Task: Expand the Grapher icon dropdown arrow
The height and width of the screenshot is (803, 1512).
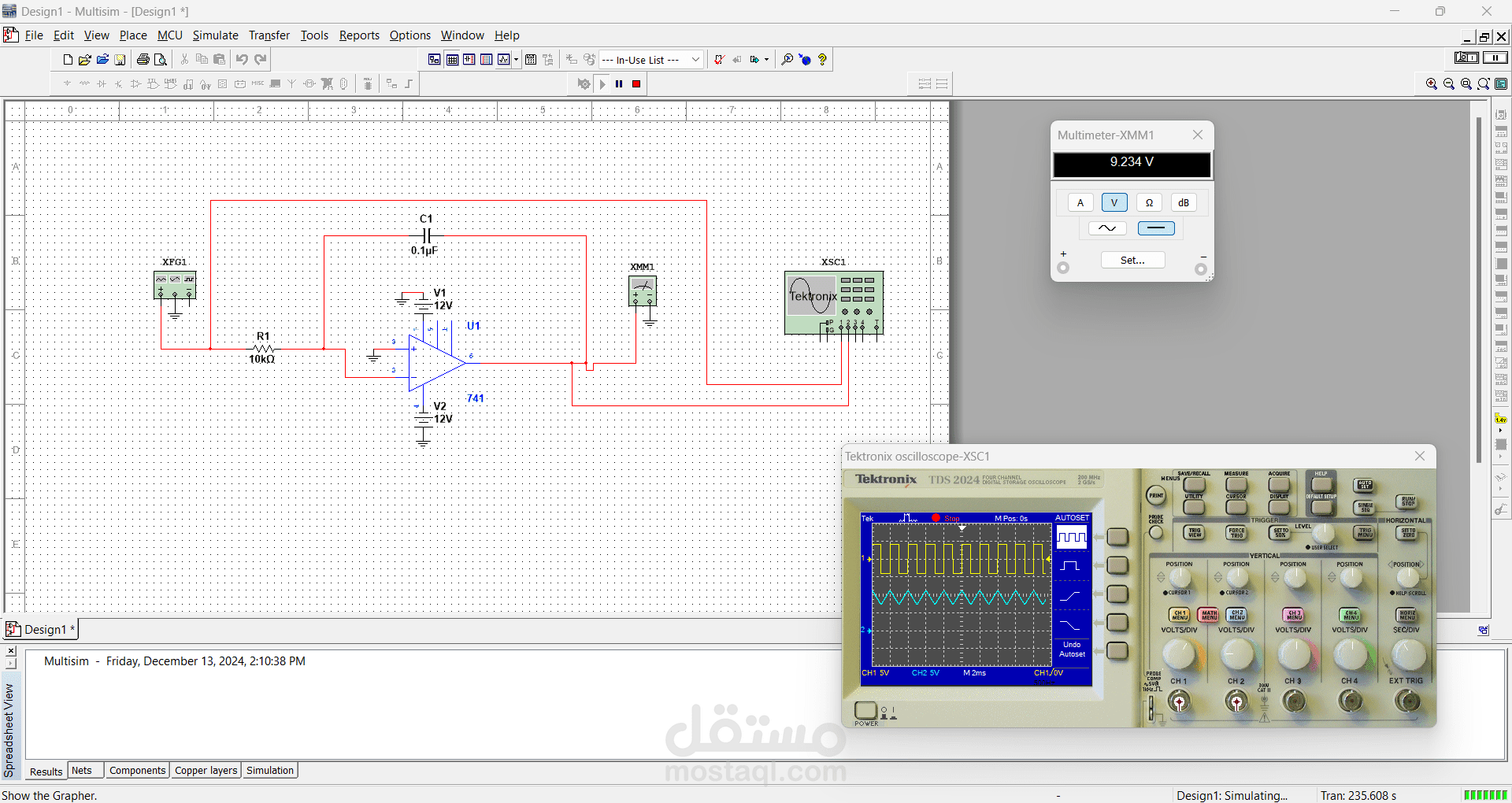Action: pos(516,60)
